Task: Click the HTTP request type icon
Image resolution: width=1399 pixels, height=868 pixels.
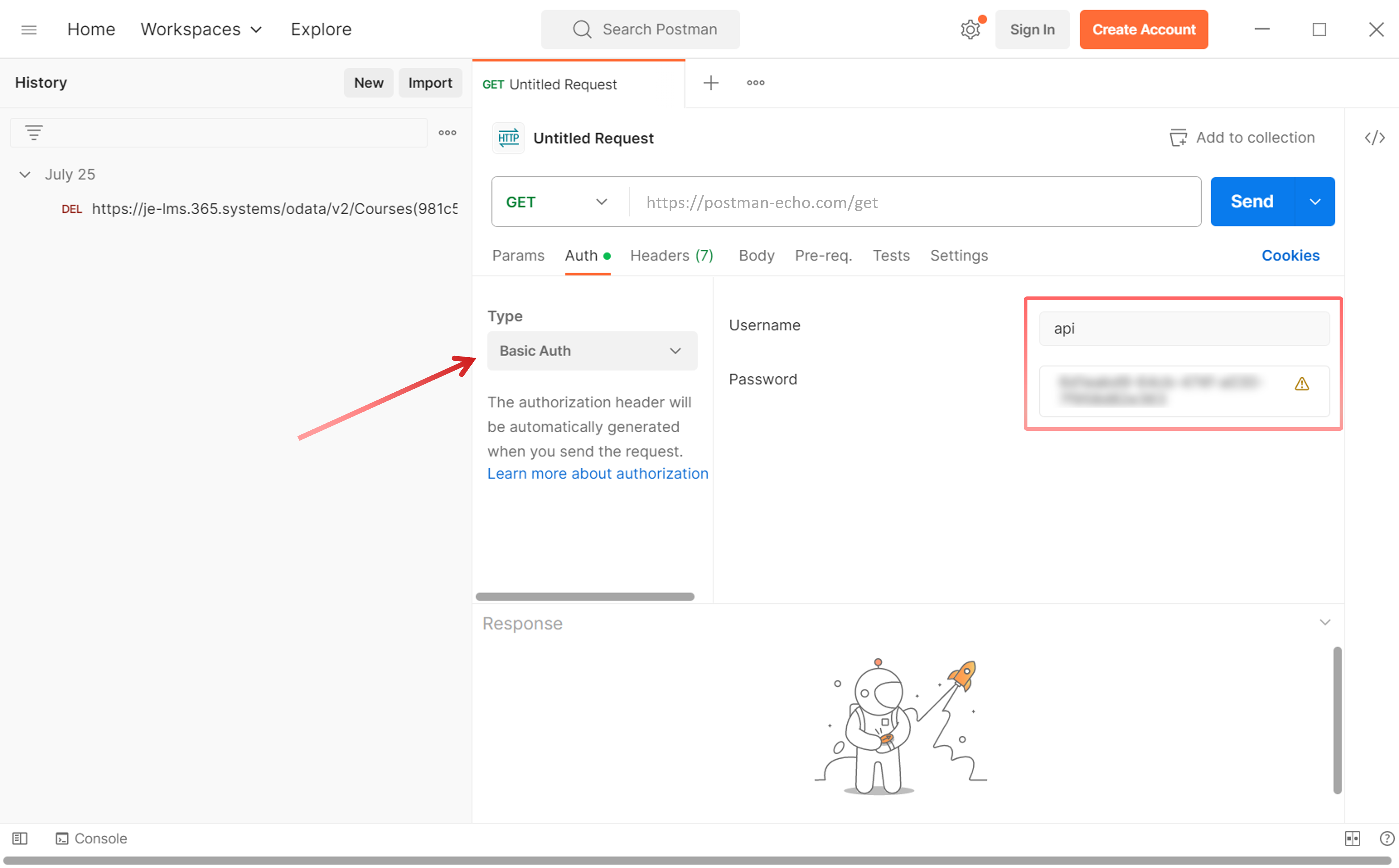Action: click(x=508, y=138)
